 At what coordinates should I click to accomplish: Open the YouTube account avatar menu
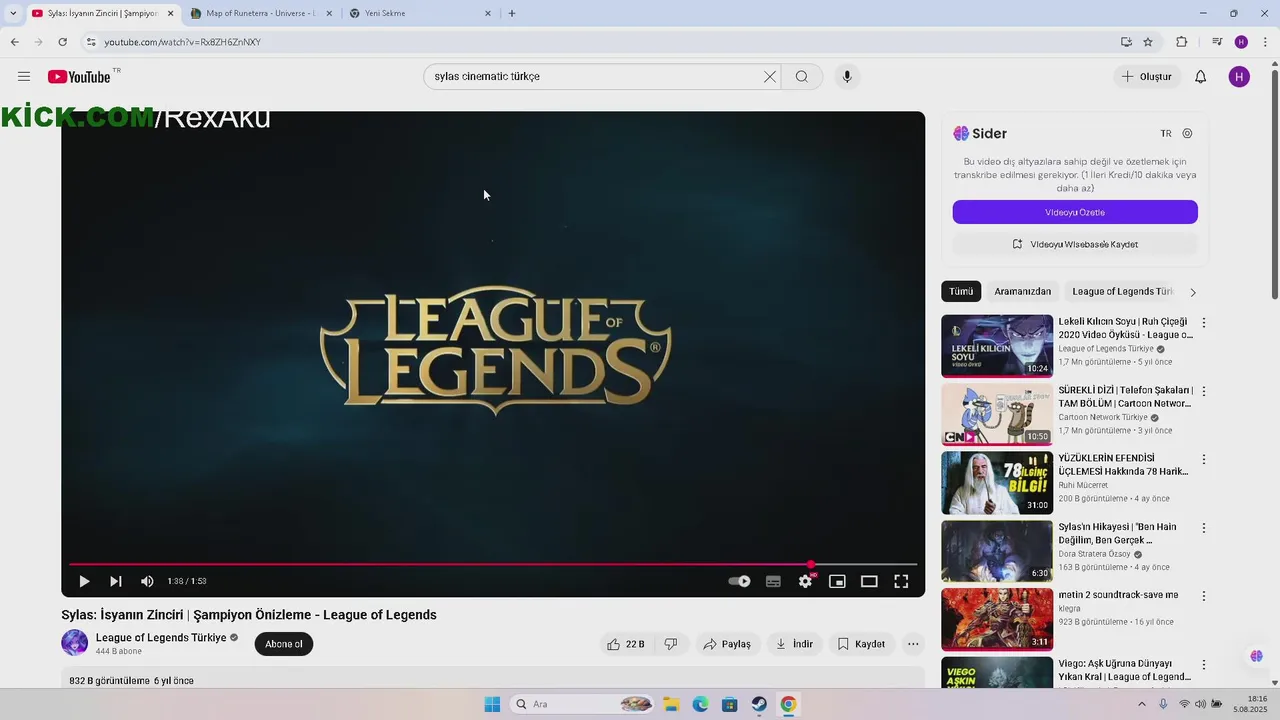1239,77
